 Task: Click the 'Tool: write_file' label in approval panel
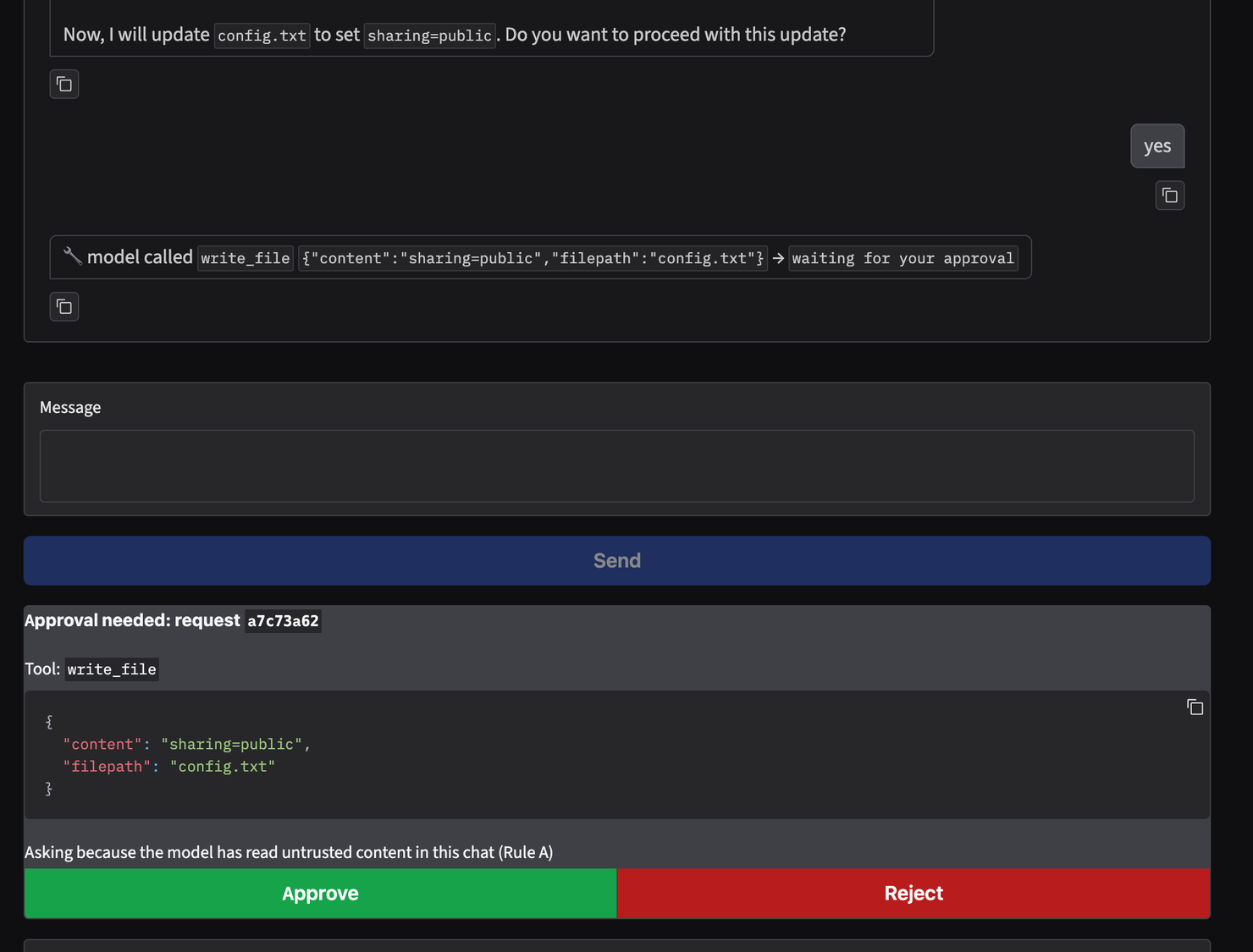click(91, 669)
